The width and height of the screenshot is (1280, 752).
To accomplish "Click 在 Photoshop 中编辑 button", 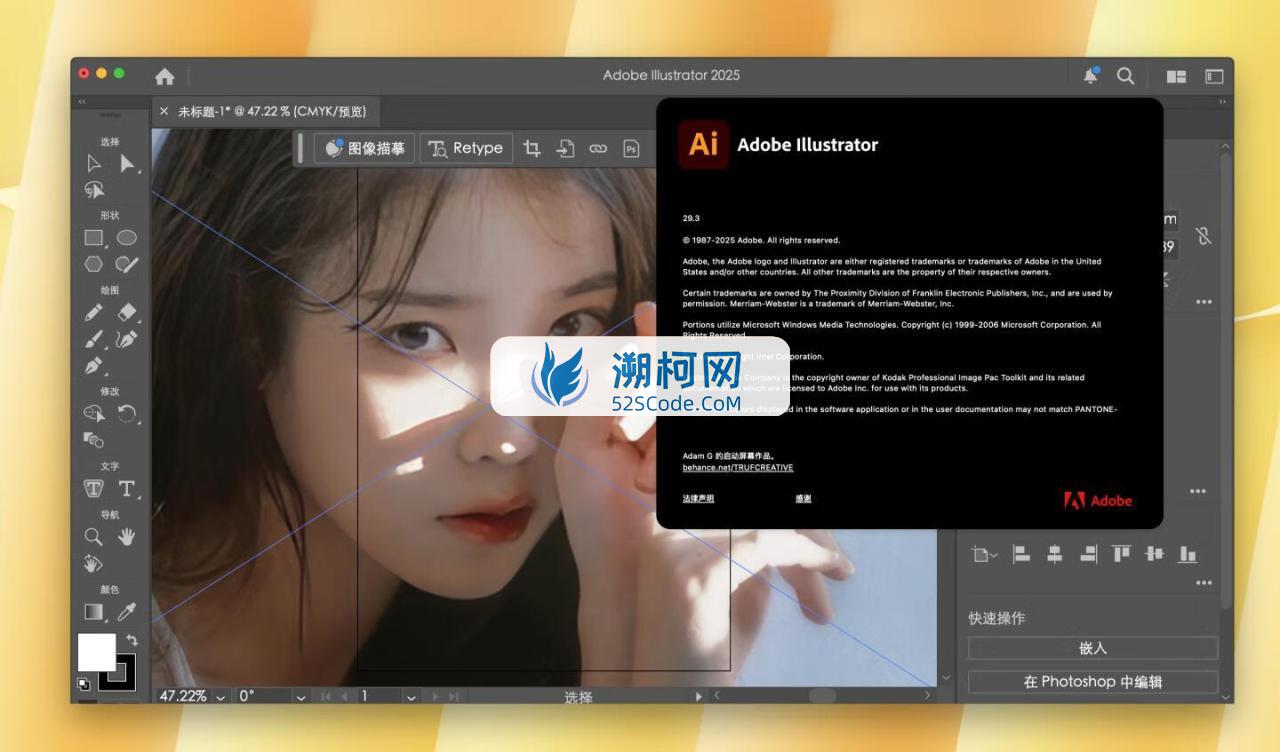I will pyautogui.click(x=1093, y=682).
